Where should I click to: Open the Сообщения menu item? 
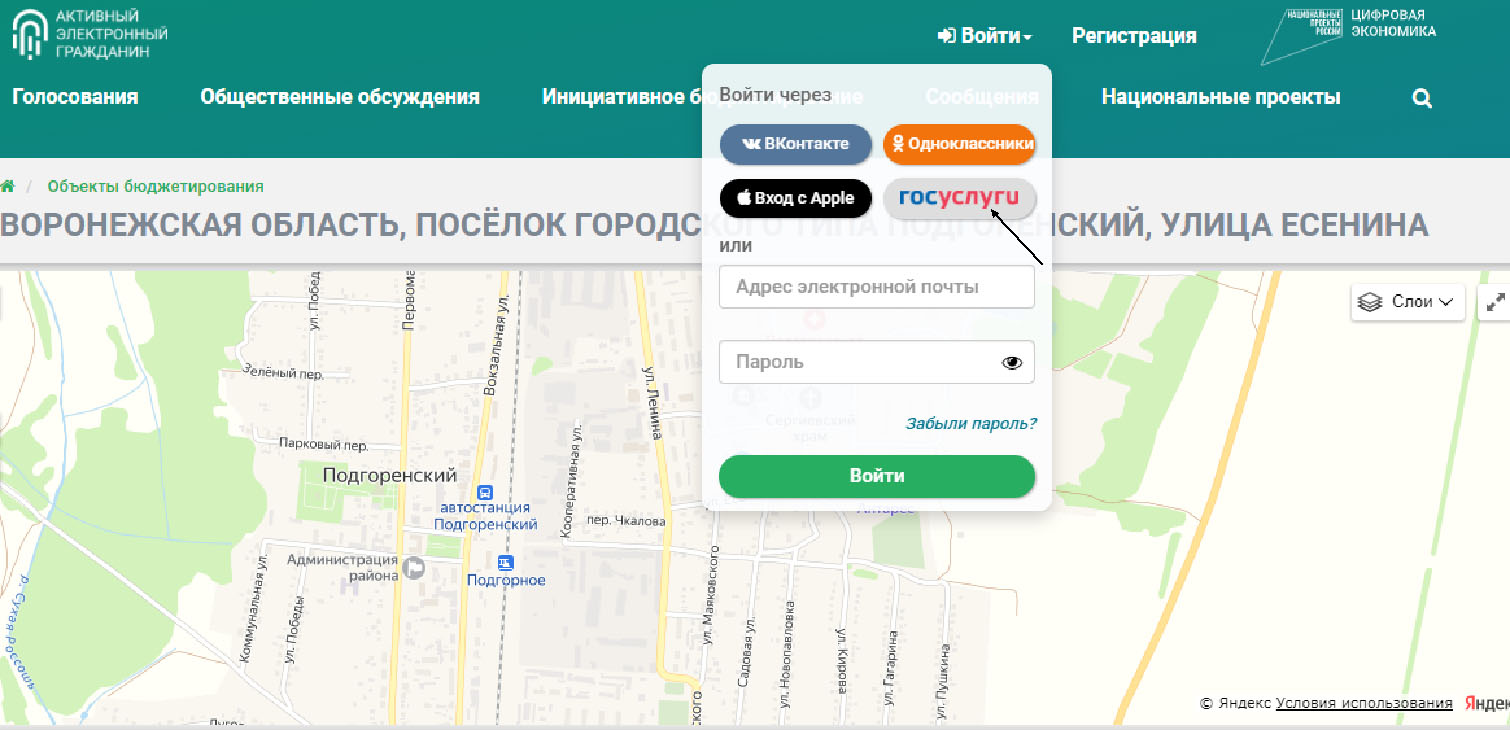[x=982, y=97]
